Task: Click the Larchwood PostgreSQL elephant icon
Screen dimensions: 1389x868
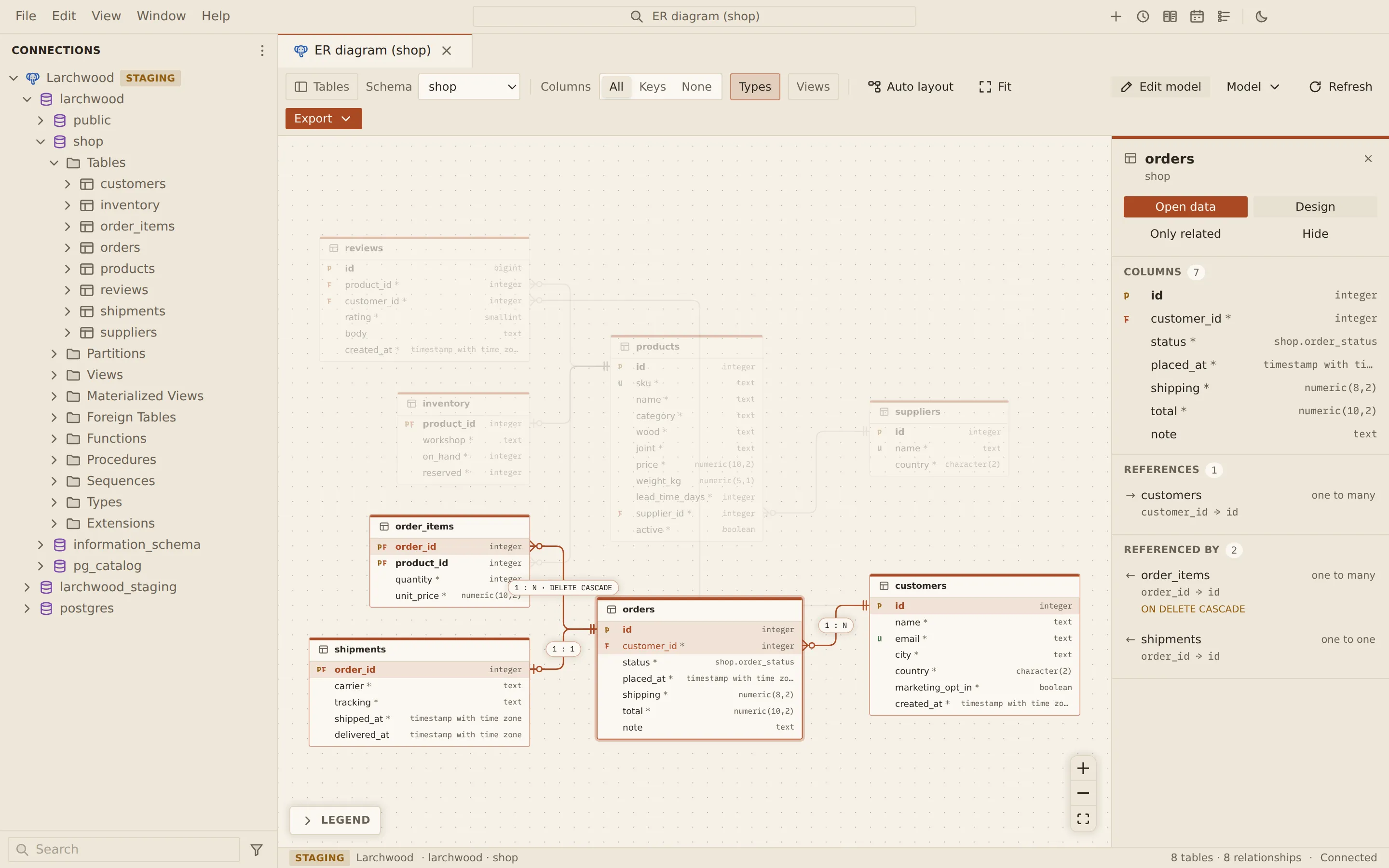Action: click(33, 78)
